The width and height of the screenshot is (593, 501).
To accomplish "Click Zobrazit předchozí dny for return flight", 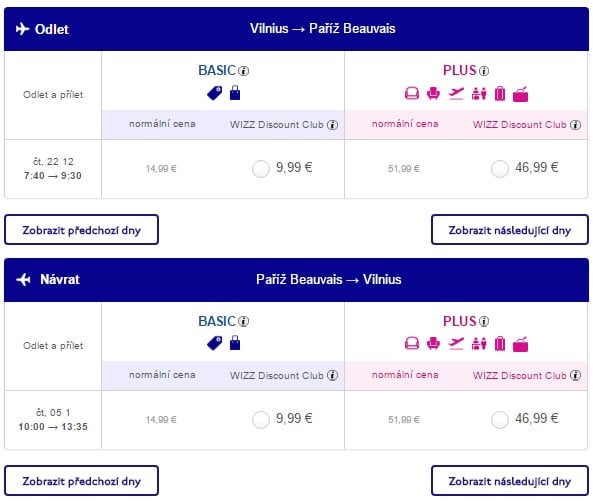I will click(x=81, y=481).
